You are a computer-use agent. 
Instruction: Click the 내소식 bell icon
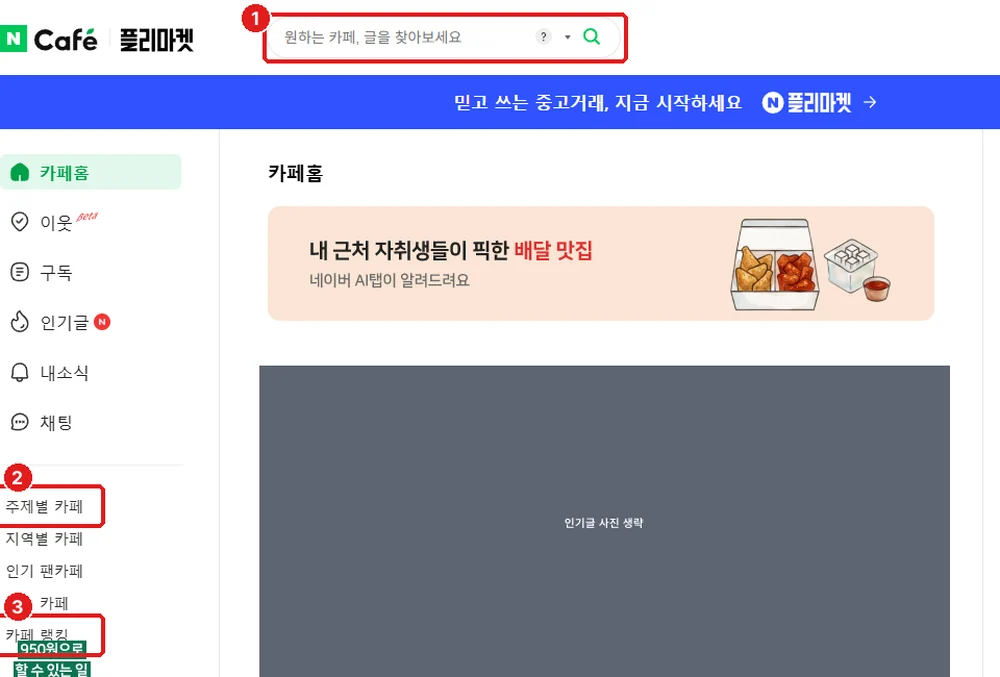[x=20, y=372]
